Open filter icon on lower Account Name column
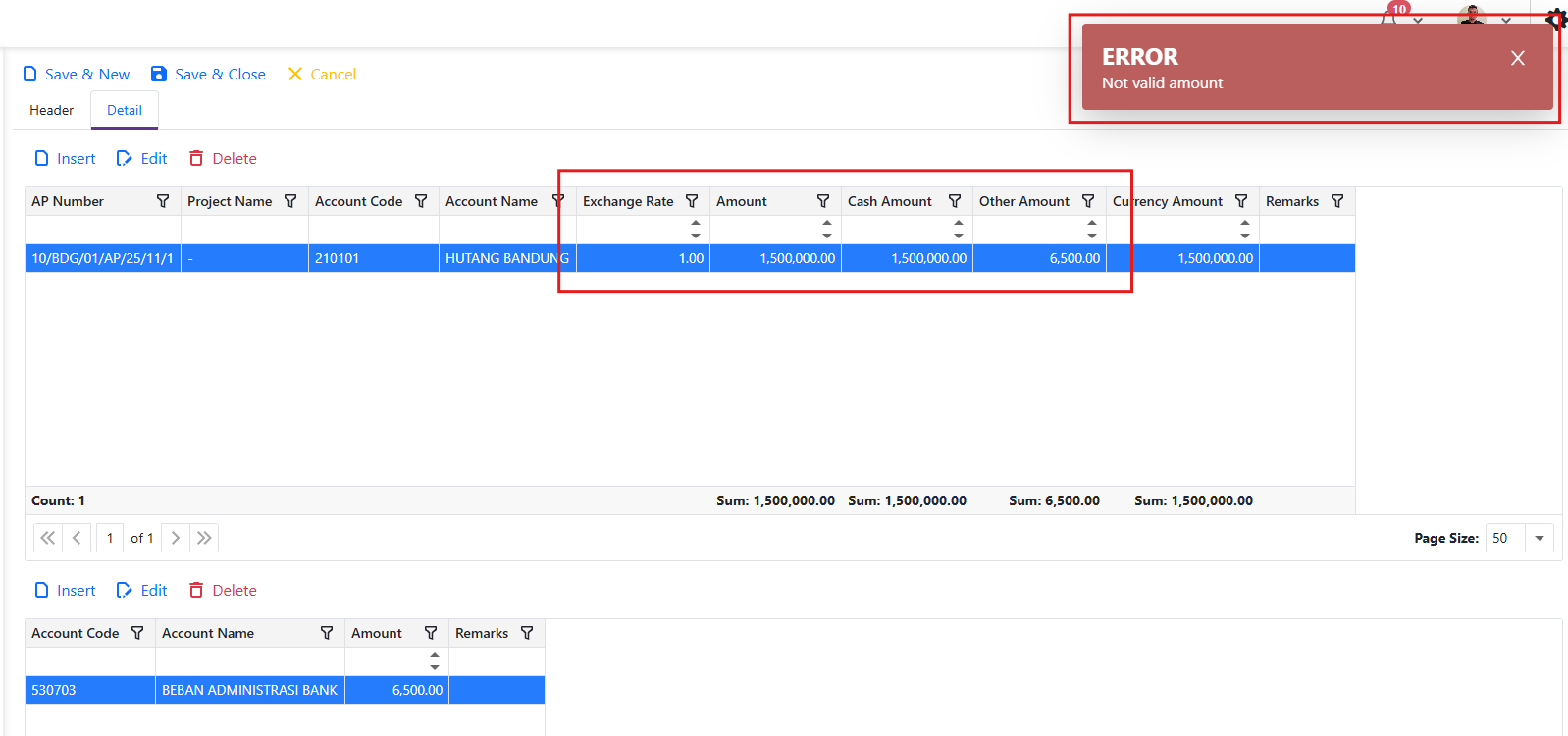Viewport: 1568px width, 736px height. [327, 633]
